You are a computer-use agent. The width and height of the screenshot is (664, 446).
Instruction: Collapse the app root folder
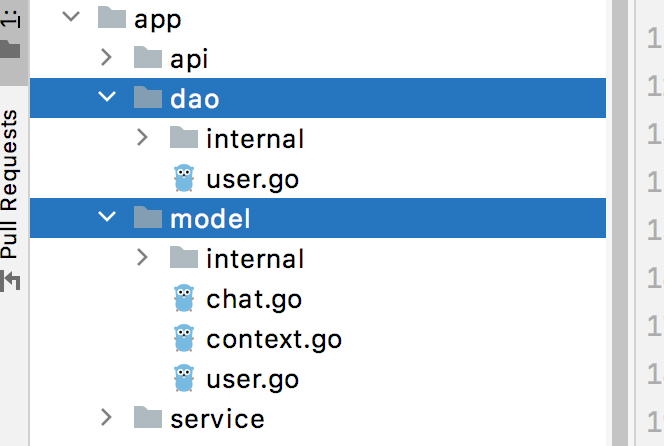tap(71, 17)
